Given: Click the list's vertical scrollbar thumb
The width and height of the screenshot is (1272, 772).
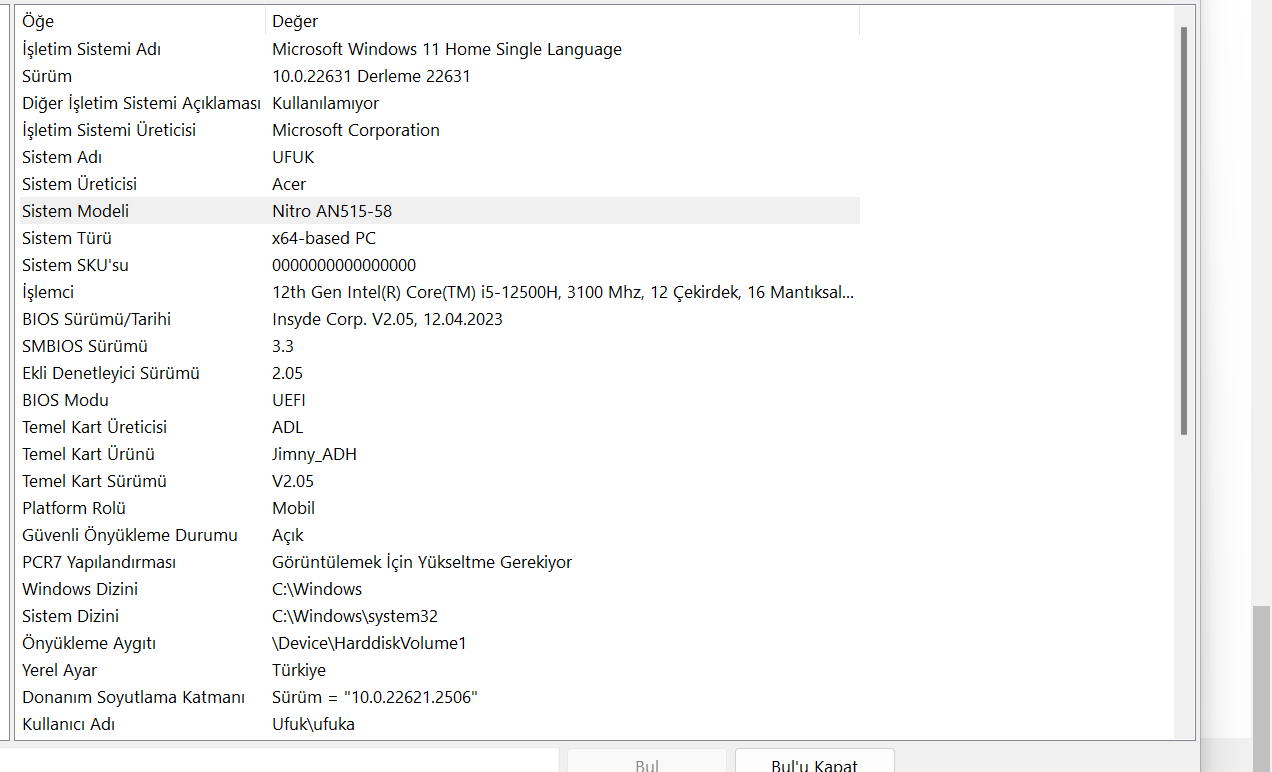Looking at the screenshot, I should 1184,230.
